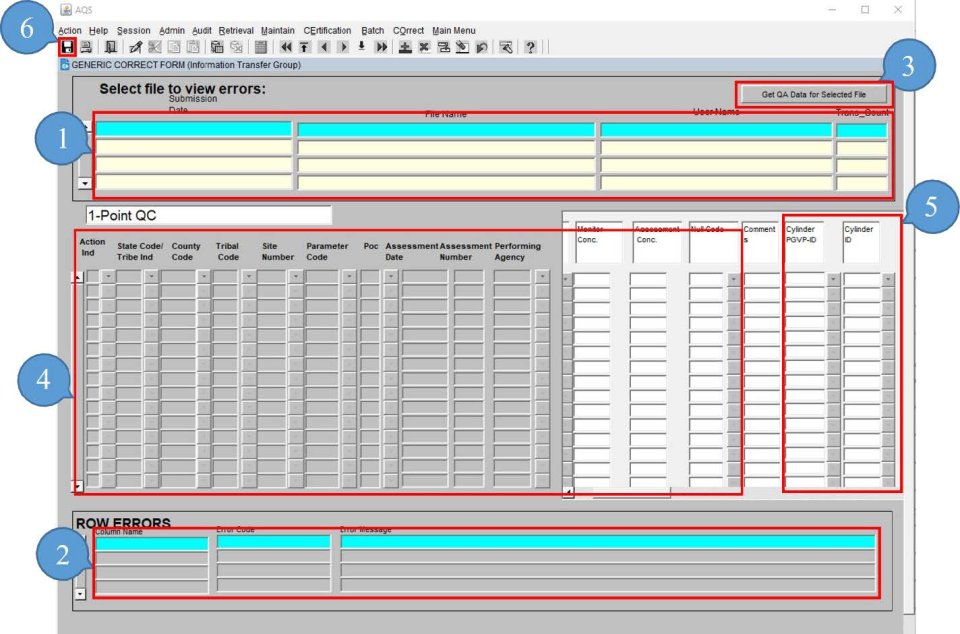Open the COrrect menu
This screenshot has height=634, width=960.
point(409,30)
